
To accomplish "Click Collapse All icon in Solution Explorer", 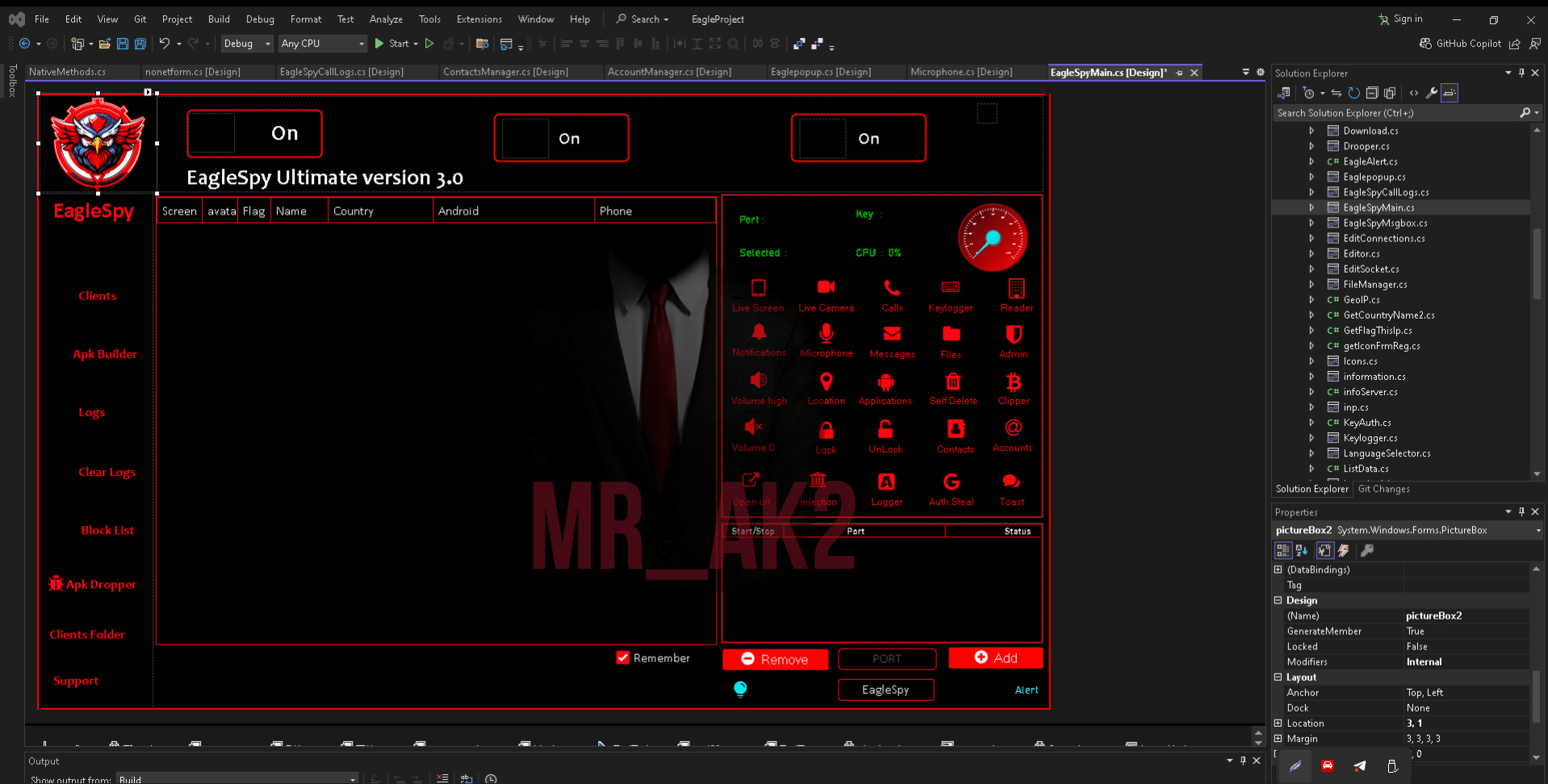I will 1372,93.
